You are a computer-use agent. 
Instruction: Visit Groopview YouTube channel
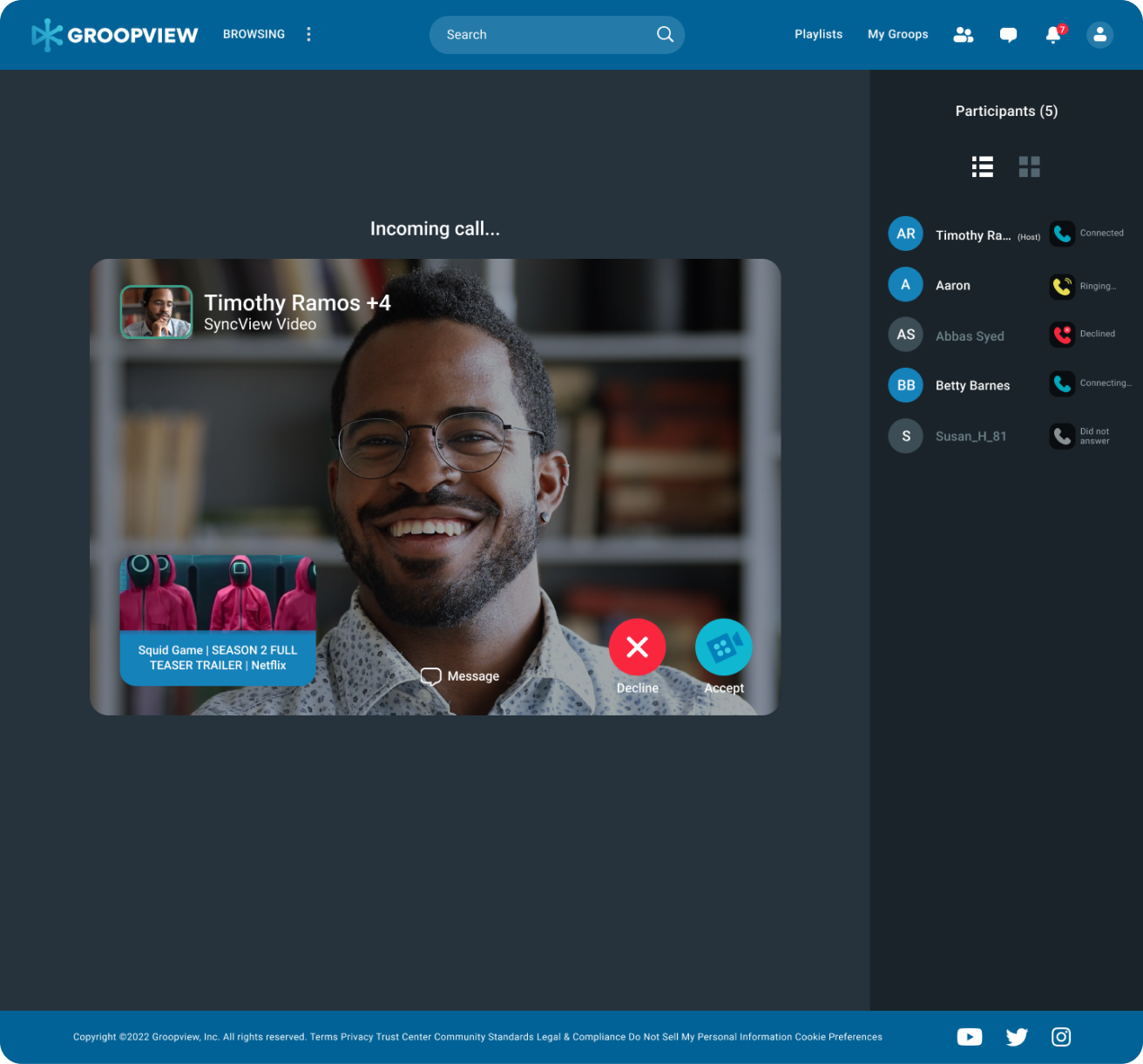969,1036
